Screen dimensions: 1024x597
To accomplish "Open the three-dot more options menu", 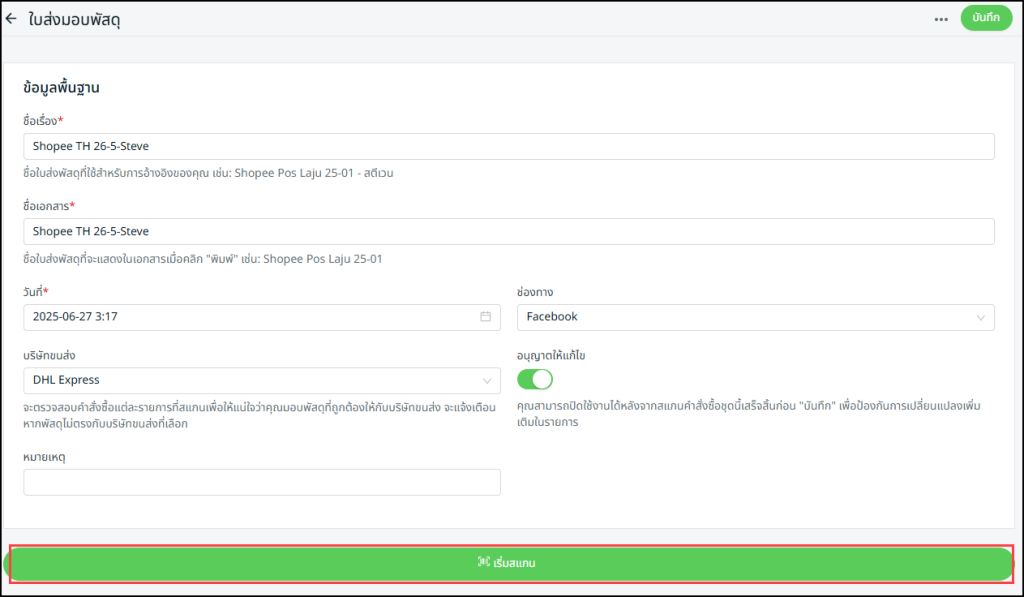I will tap(941, 19).
